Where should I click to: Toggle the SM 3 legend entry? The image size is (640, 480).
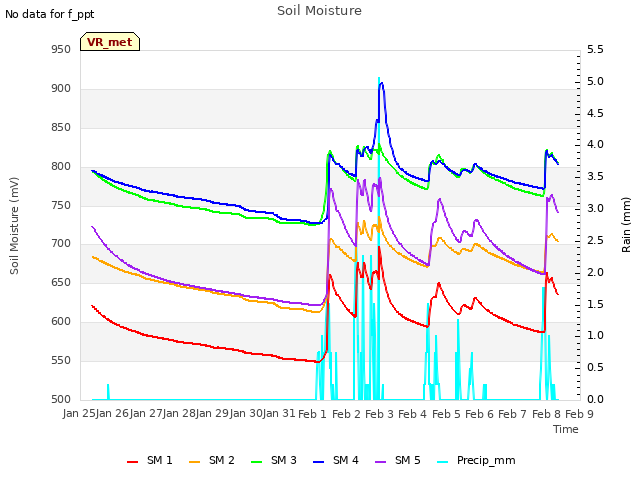point(274,460)
